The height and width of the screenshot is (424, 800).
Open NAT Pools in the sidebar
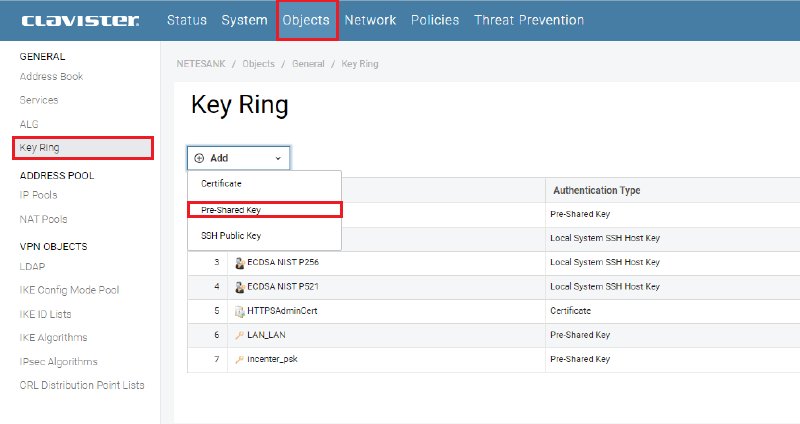(43, 219)
